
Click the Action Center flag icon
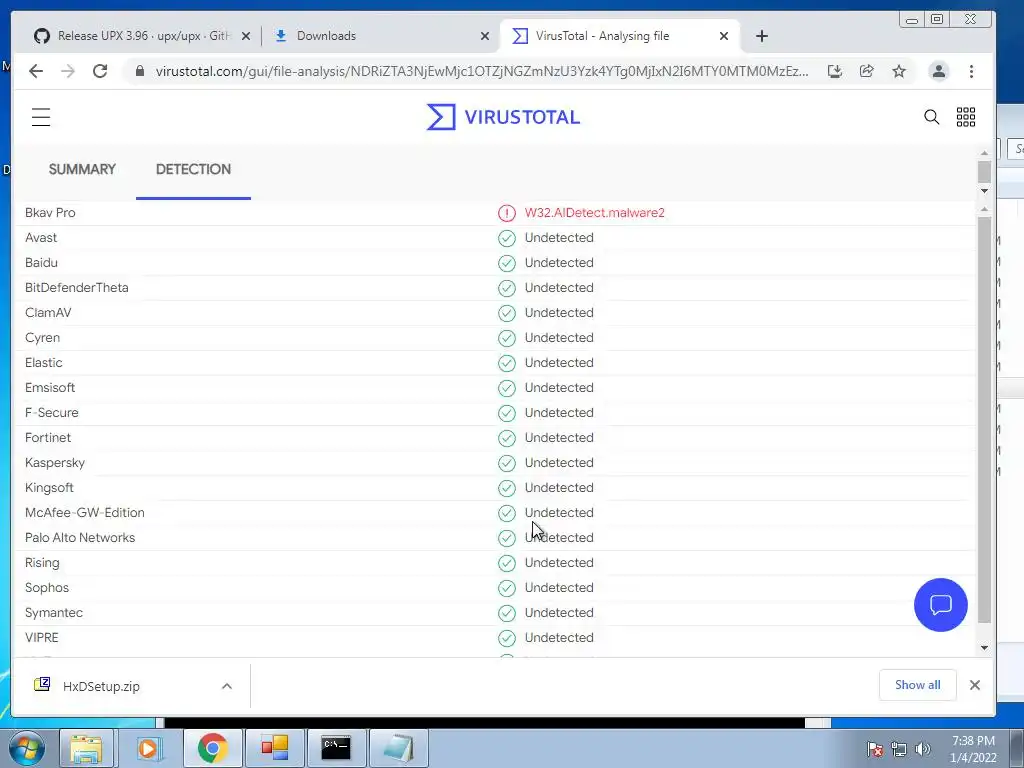point(875,749)
